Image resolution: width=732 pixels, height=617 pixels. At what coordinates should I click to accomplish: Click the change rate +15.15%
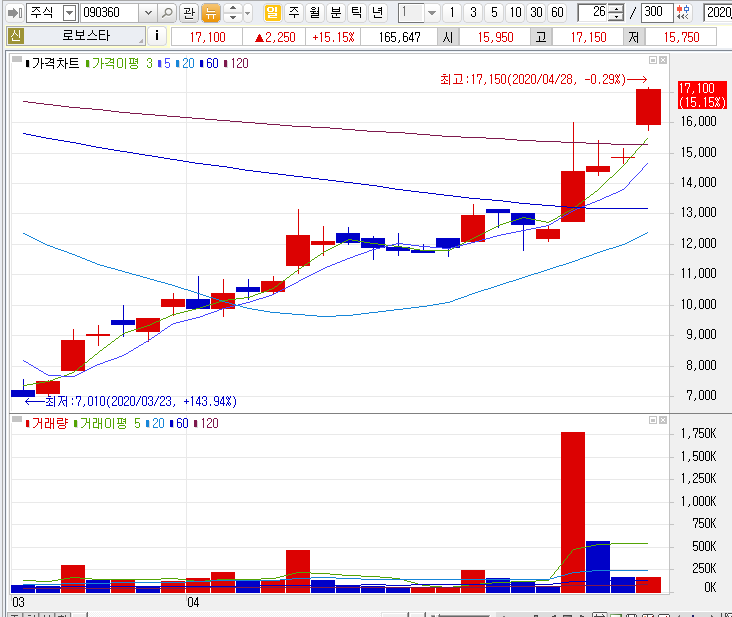point(333,37)
